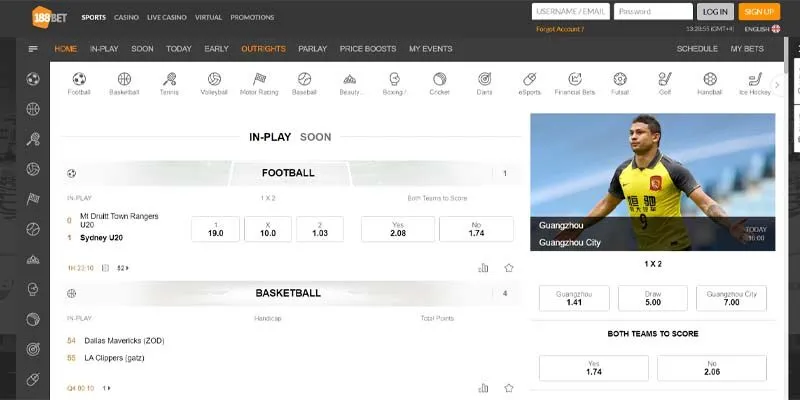Click the Cricket icon in the sports row

point(440,79)
